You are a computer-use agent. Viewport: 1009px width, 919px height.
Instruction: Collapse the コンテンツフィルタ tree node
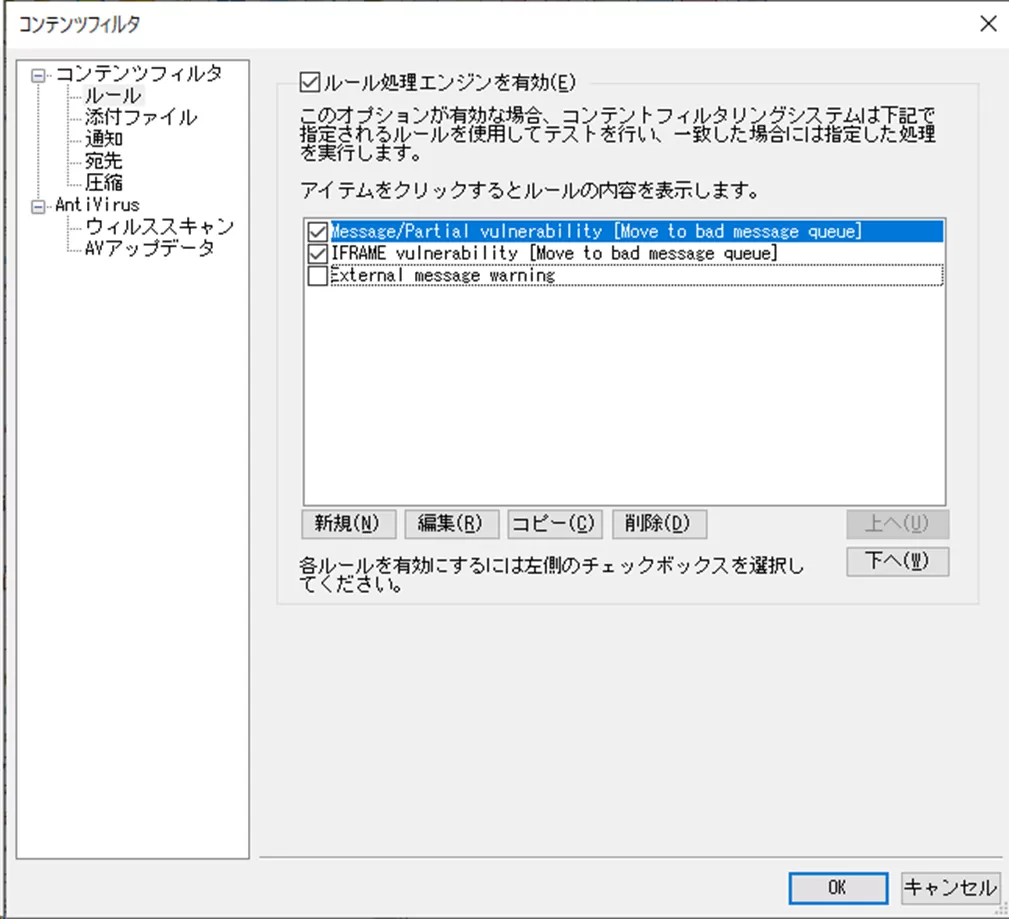click(x=38, y=75)
